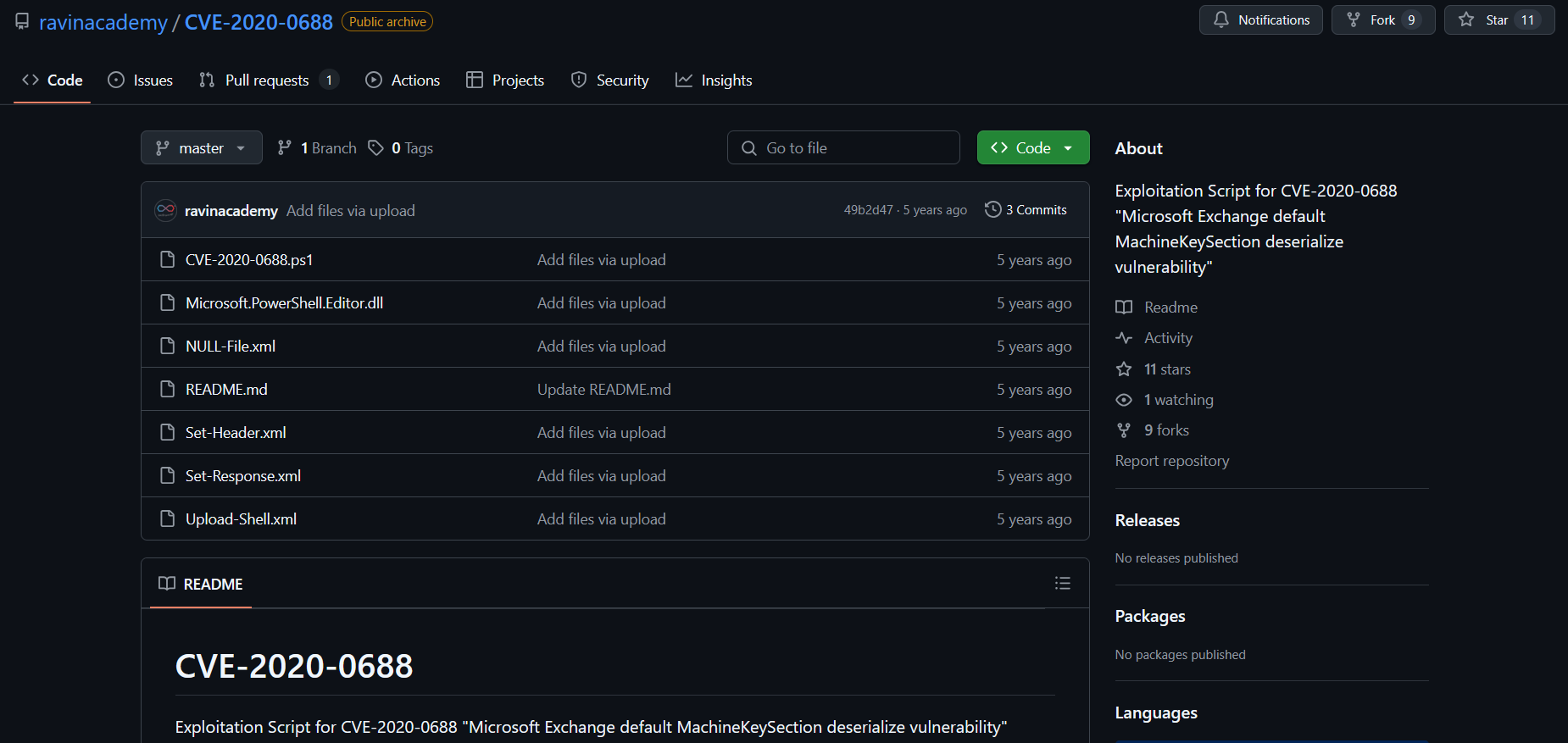Click the About heading text
The image size is (1568, 743).
1139,148
